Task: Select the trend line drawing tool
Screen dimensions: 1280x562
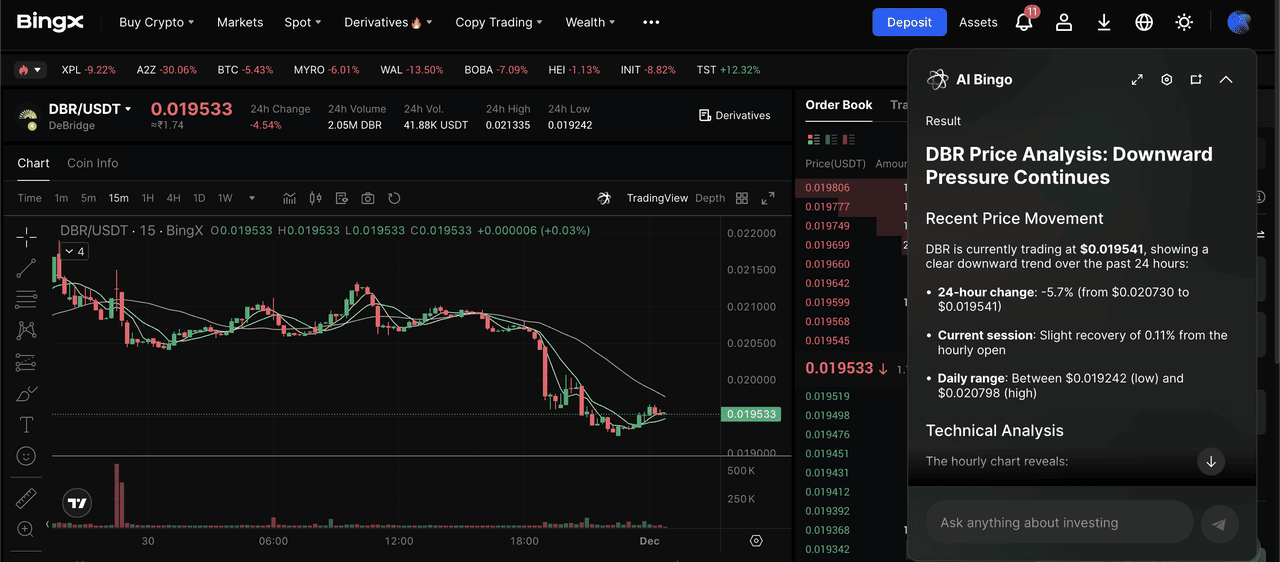Action: point(27,268)
